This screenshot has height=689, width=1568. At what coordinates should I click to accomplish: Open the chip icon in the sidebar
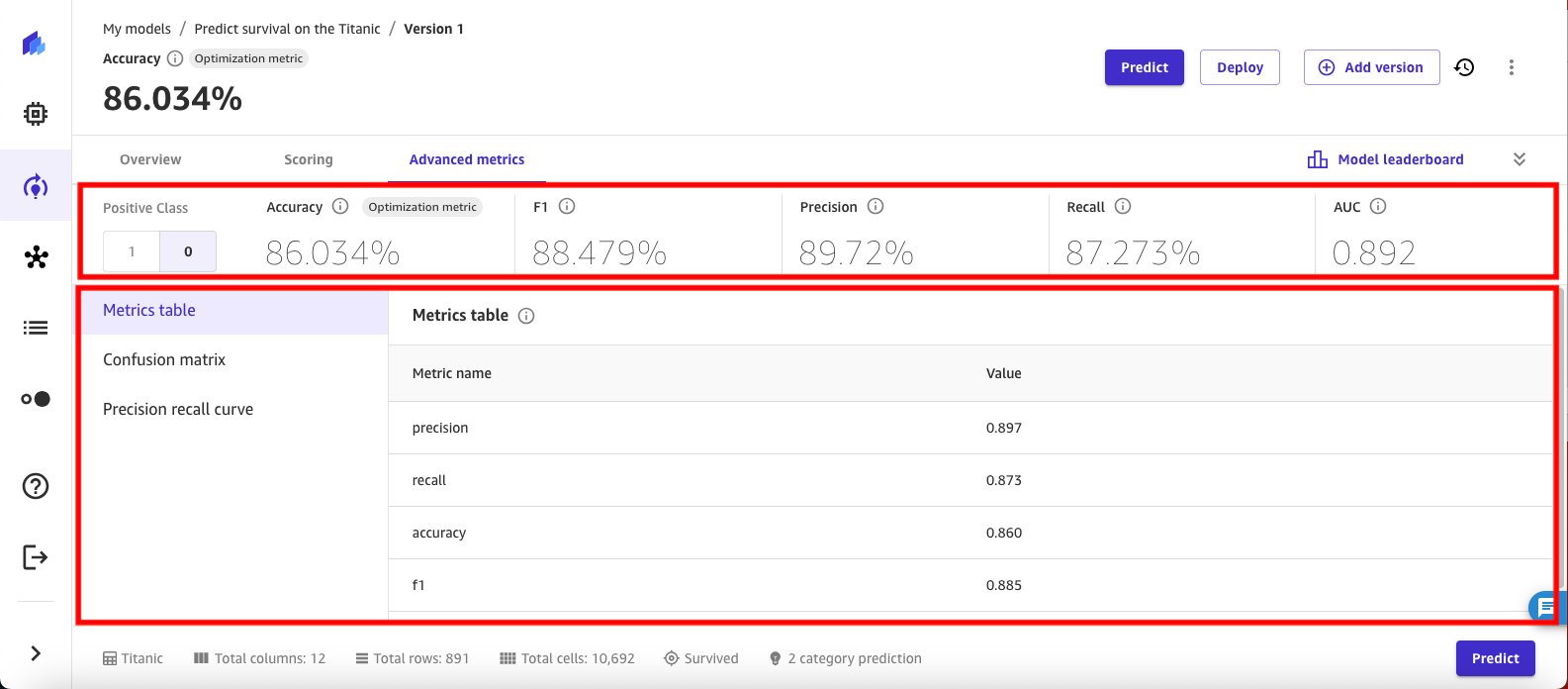[36, 114]
